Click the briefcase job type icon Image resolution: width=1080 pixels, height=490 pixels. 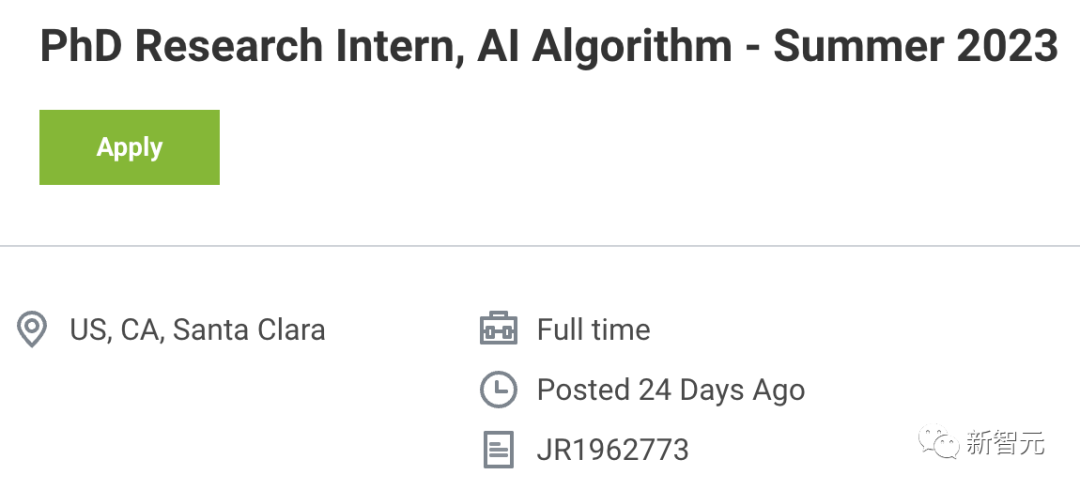(x=498, y=329)
